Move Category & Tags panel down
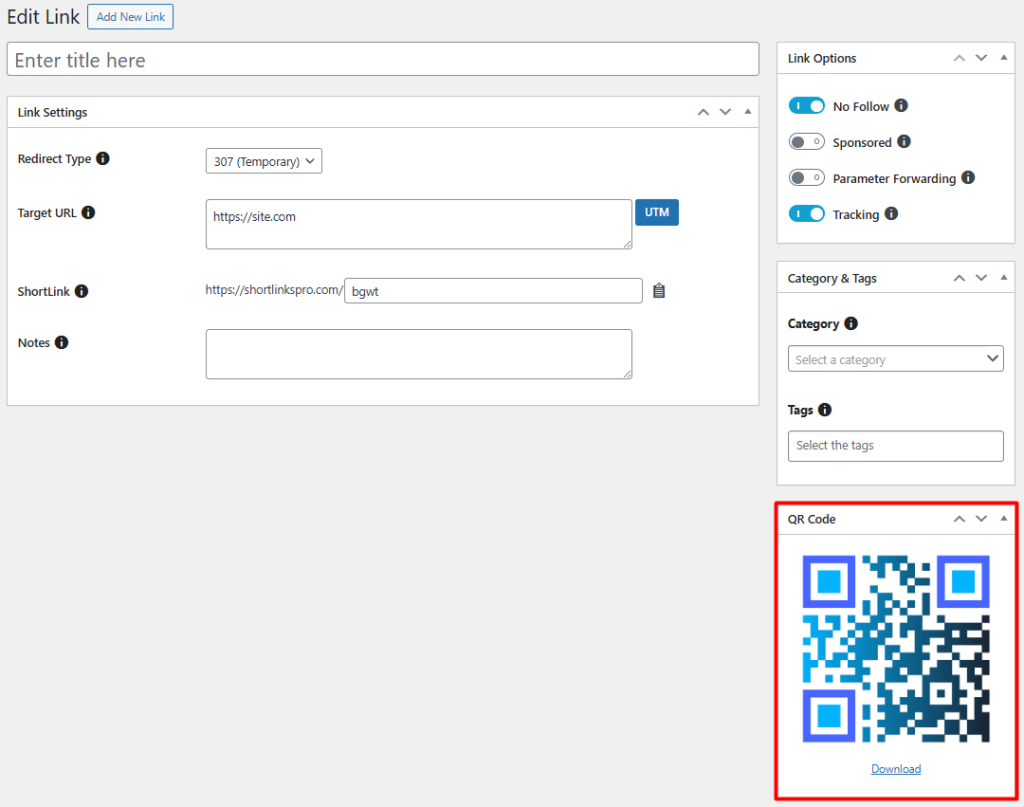This screenshot has width=1024, height=807. pyautogui.click(x=982, y=278)
